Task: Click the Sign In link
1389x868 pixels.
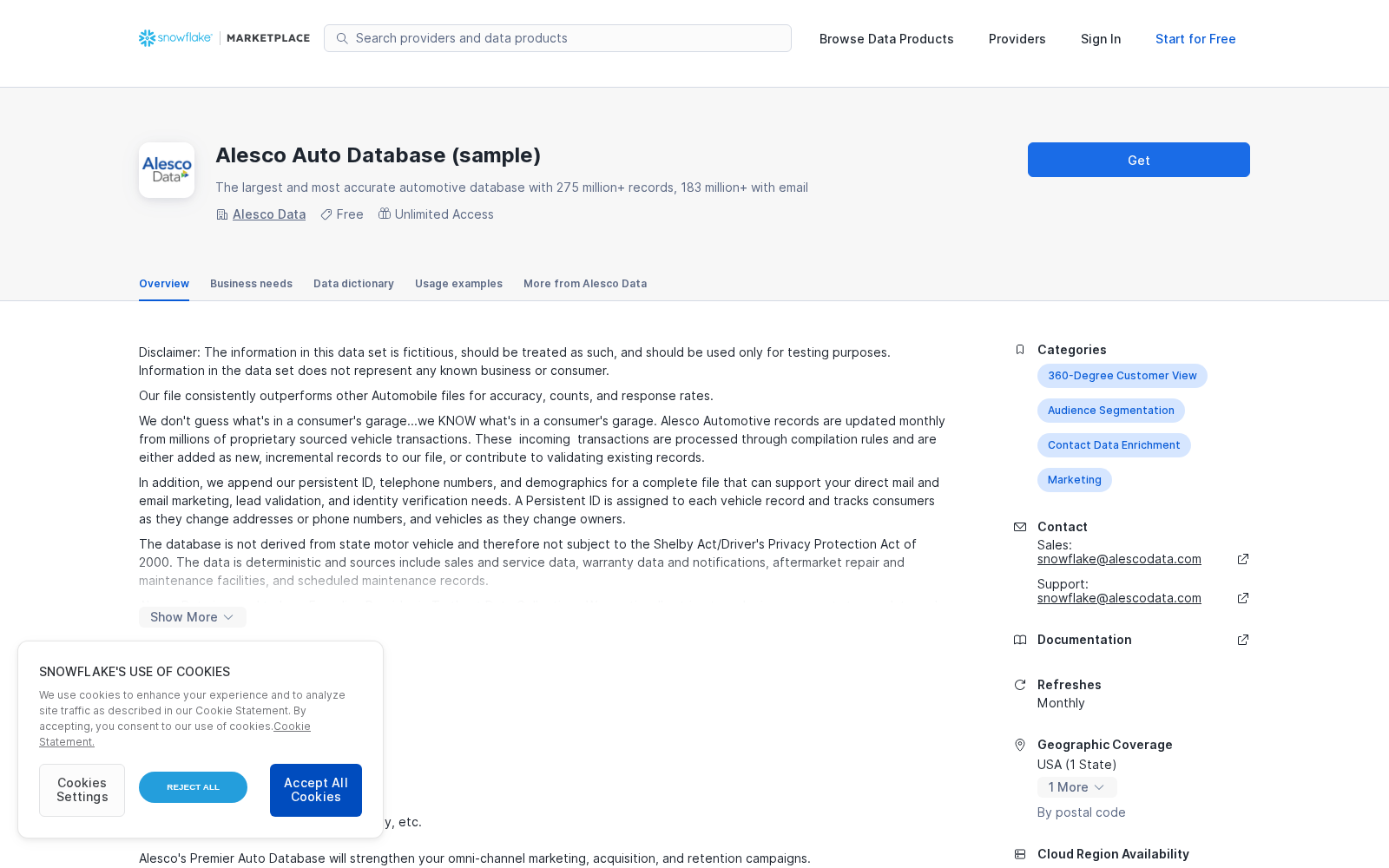Action: click(1101, 39)
